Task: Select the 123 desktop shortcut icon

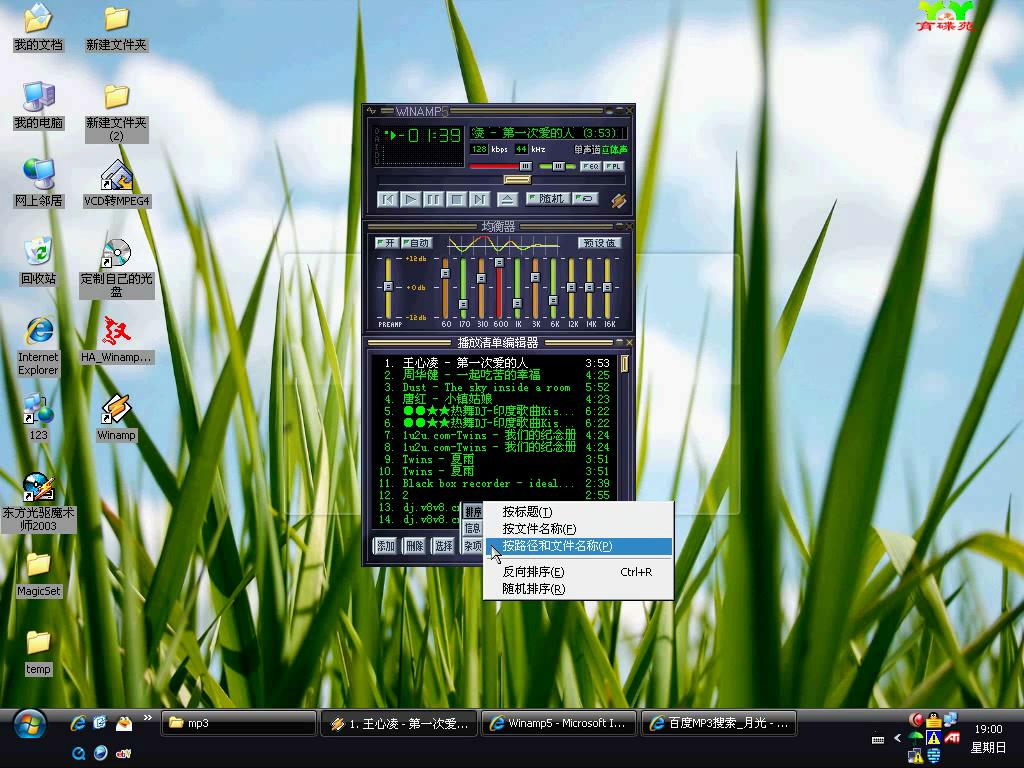Action: point(39,417)
